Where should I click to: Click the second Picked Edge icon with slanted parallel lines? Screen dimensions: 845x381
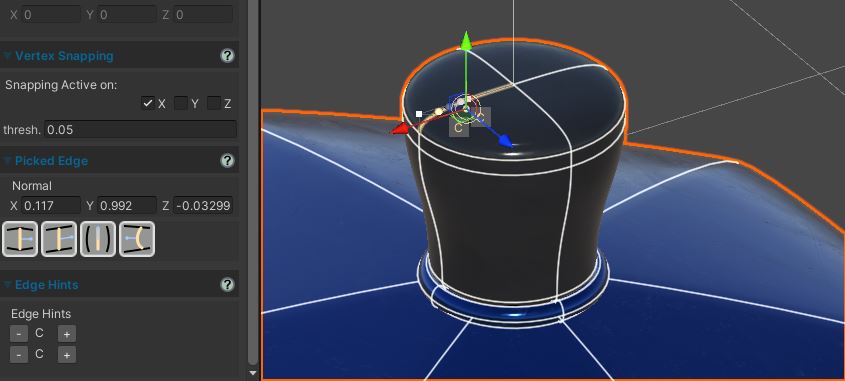coord(59,239)
